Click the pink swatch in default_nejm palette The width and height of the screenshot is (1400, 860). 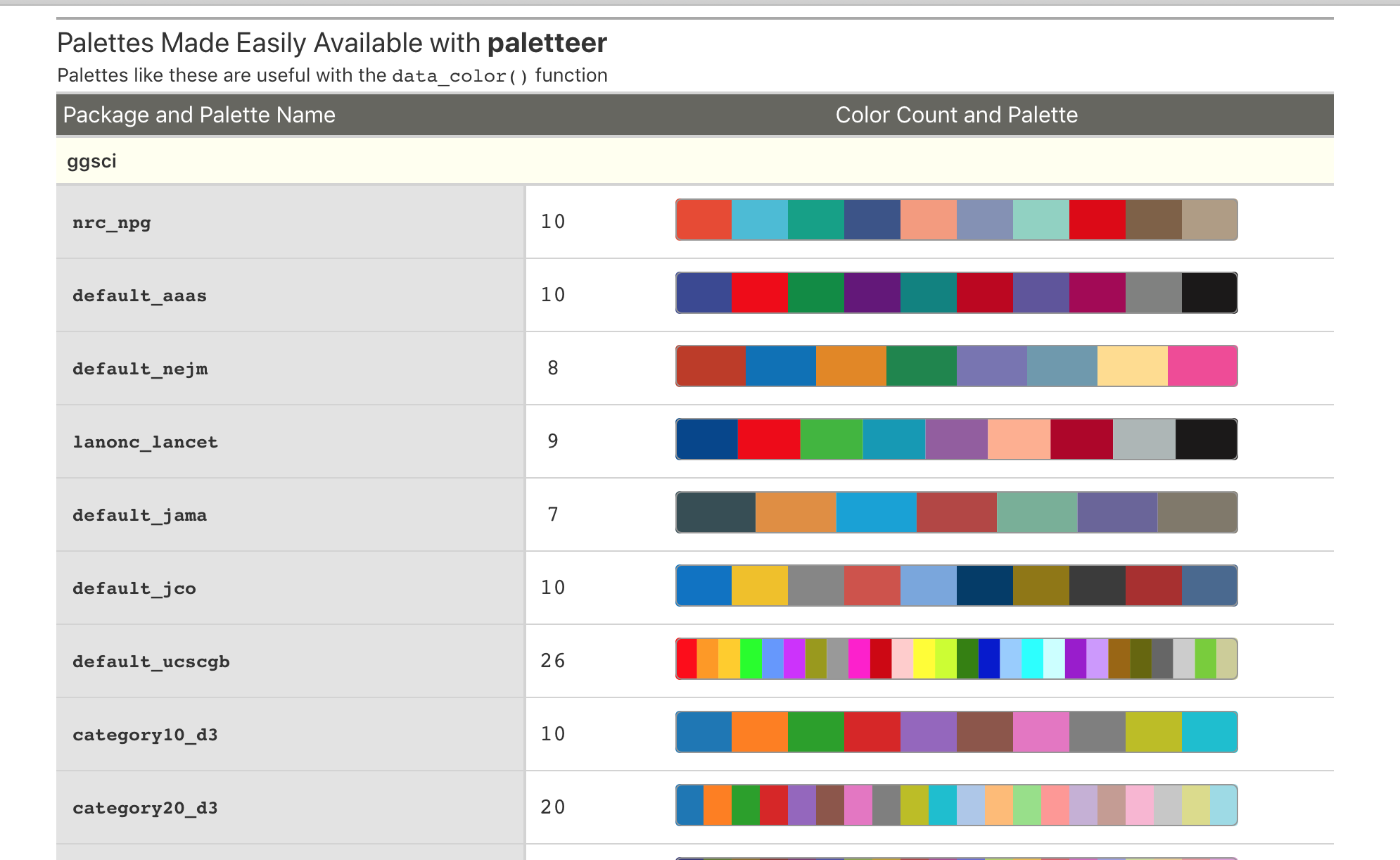coord(1202,366)
